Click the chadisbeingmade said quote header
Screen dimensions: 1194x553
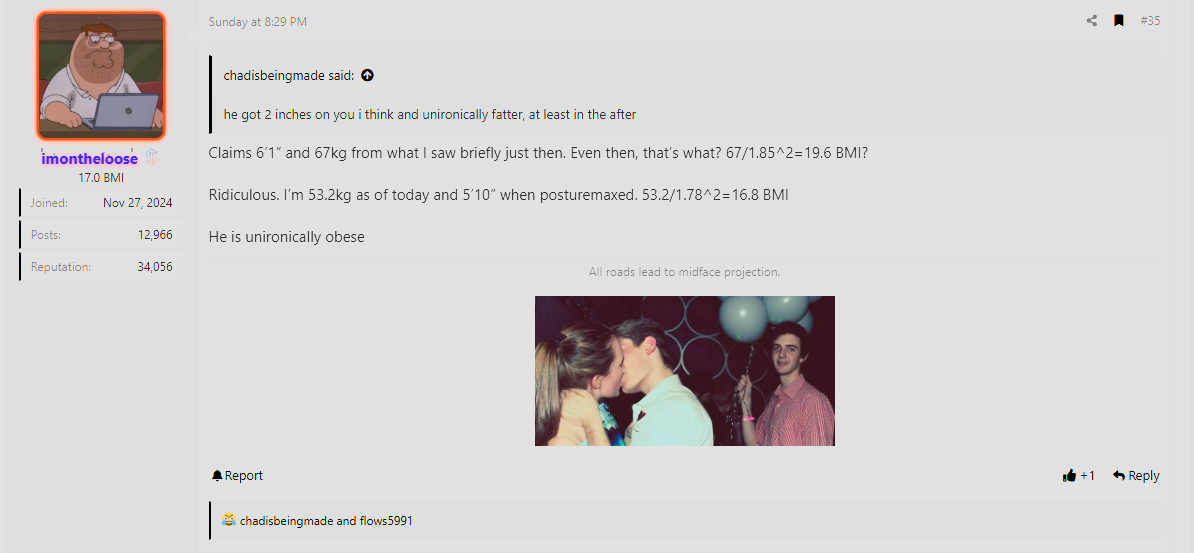(x=289, y=75)
